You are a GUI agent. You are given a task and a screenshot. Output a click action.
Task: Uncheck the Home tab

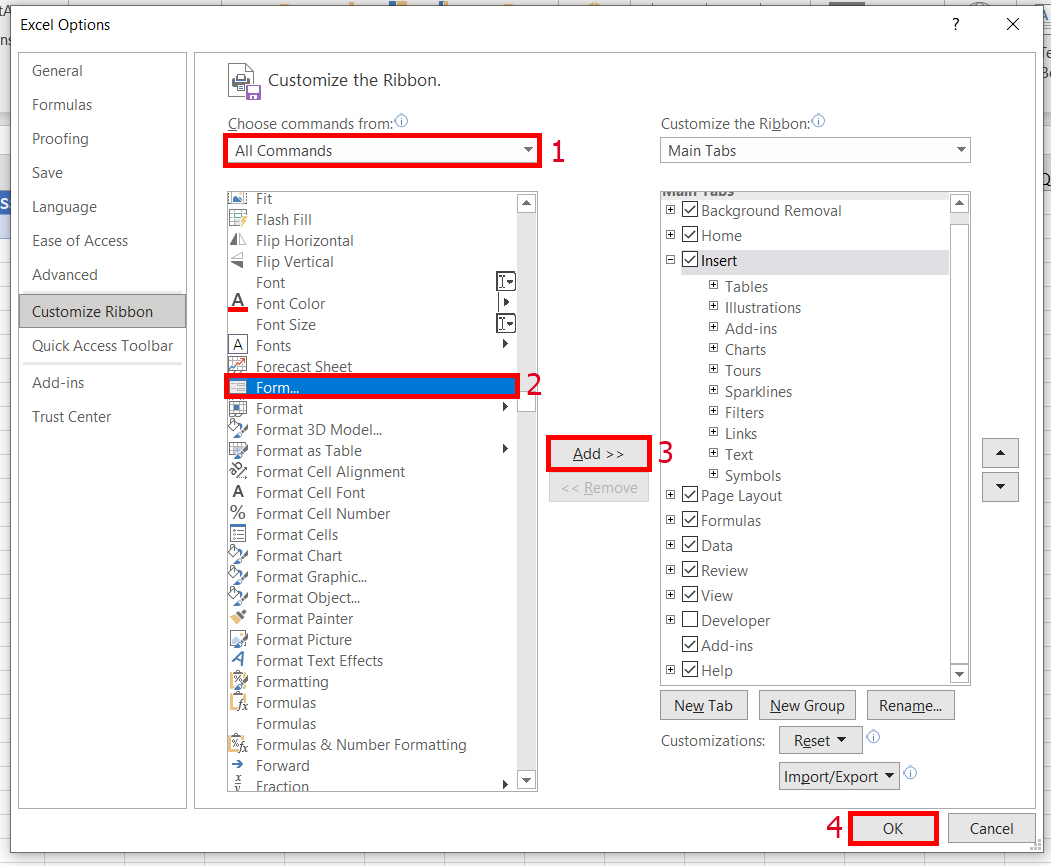coord(690,235)
